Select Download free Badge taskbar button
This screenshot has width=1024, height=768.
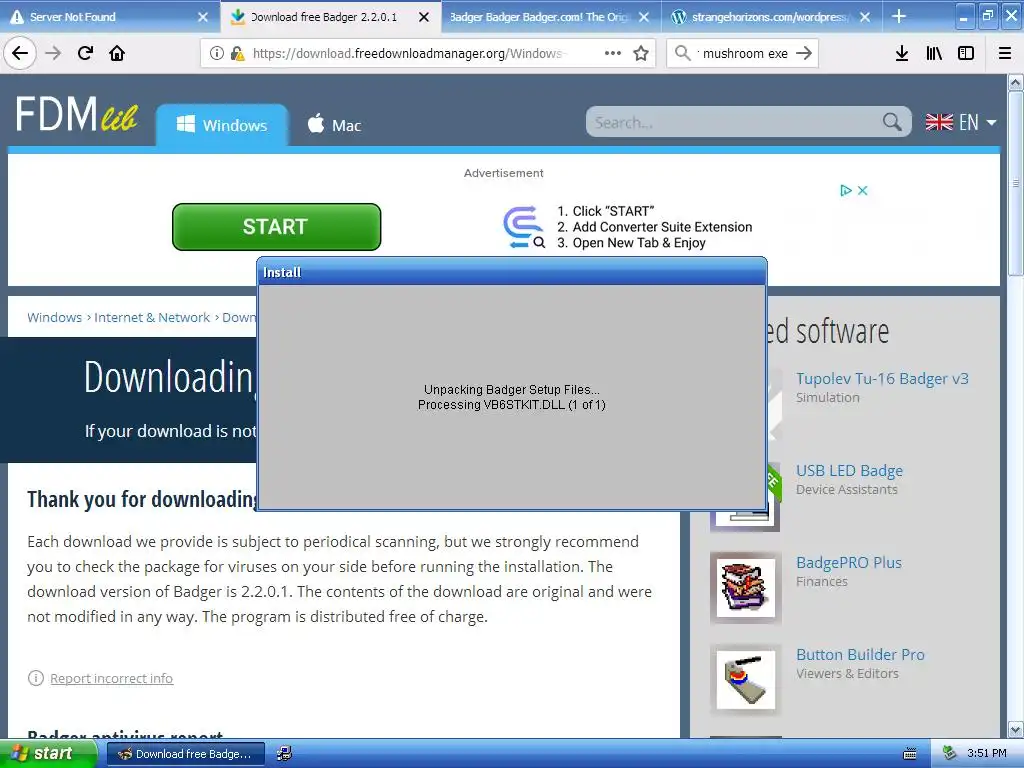point(185,754)
